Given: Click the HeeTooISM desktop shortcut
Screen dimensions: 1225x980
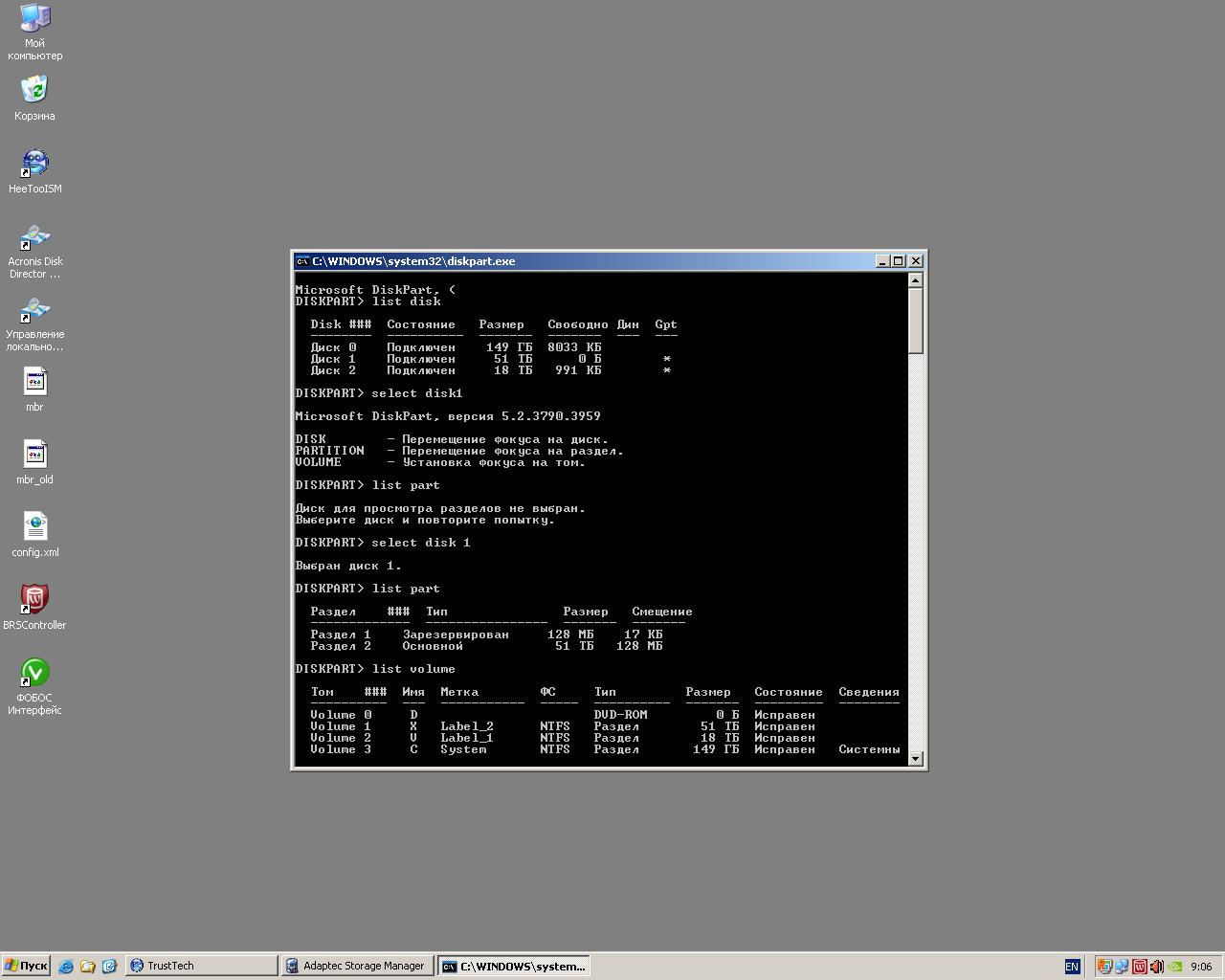Looking at the screenshot, I should [x=34, y=164].
